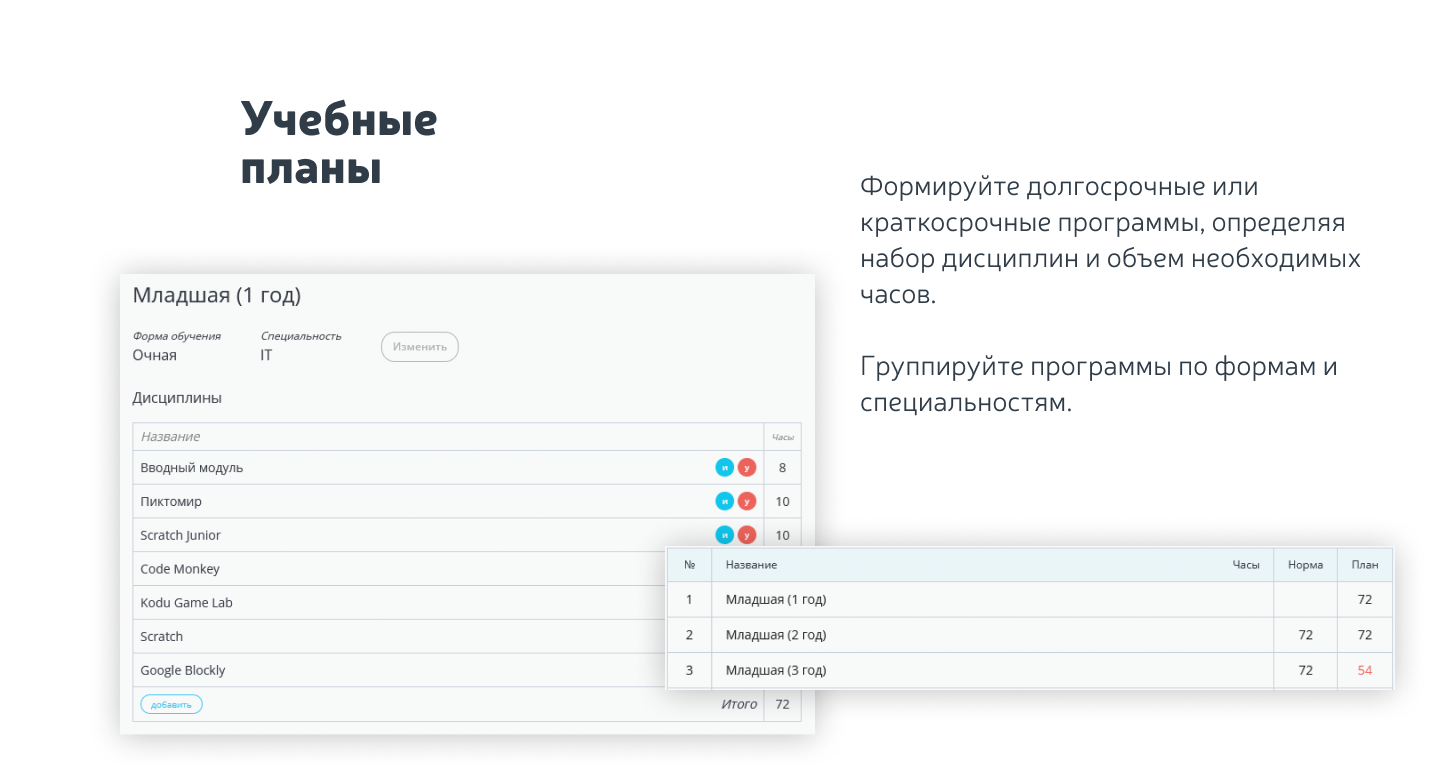Click the Форма обучения label
The width and height of the screenshot is (1440, 780).
point(177,336)
